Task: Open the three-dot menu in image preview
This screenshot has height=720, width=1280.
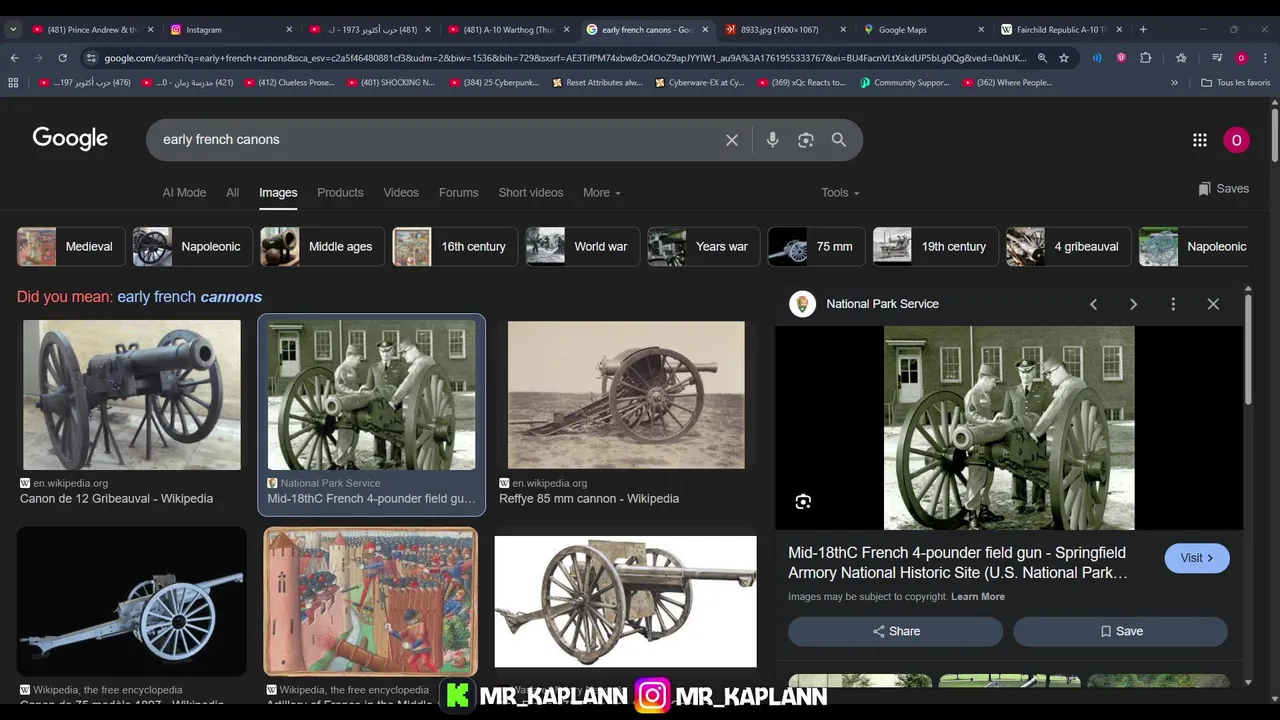Action: coord(1173,304)
